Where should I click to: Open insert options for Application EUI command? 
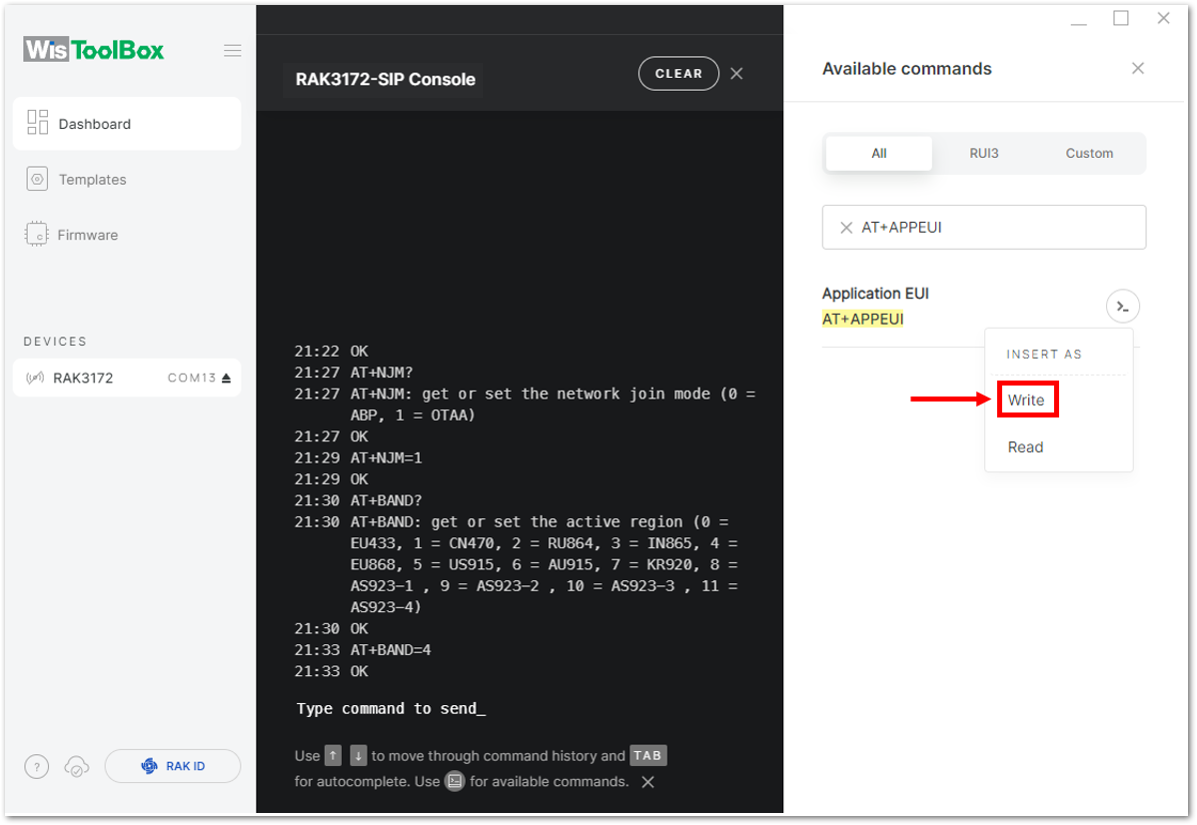point(1122,307)
